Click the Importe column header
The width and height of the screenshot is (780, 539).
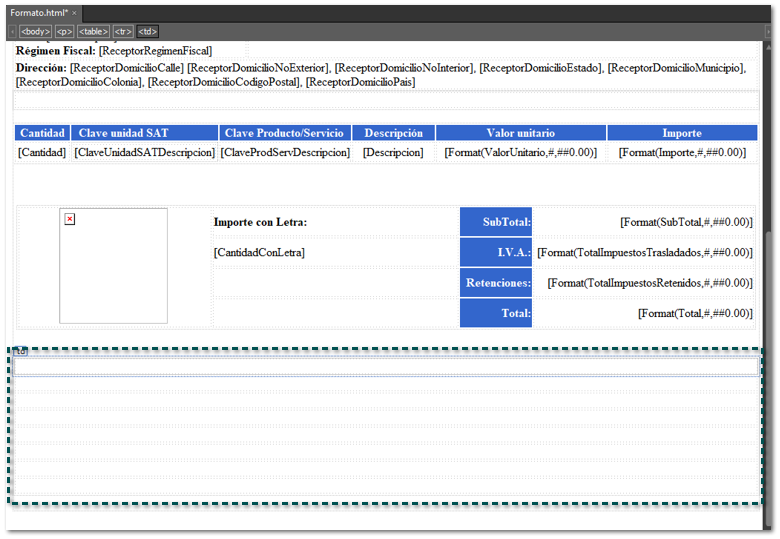[x=682, y=133]
